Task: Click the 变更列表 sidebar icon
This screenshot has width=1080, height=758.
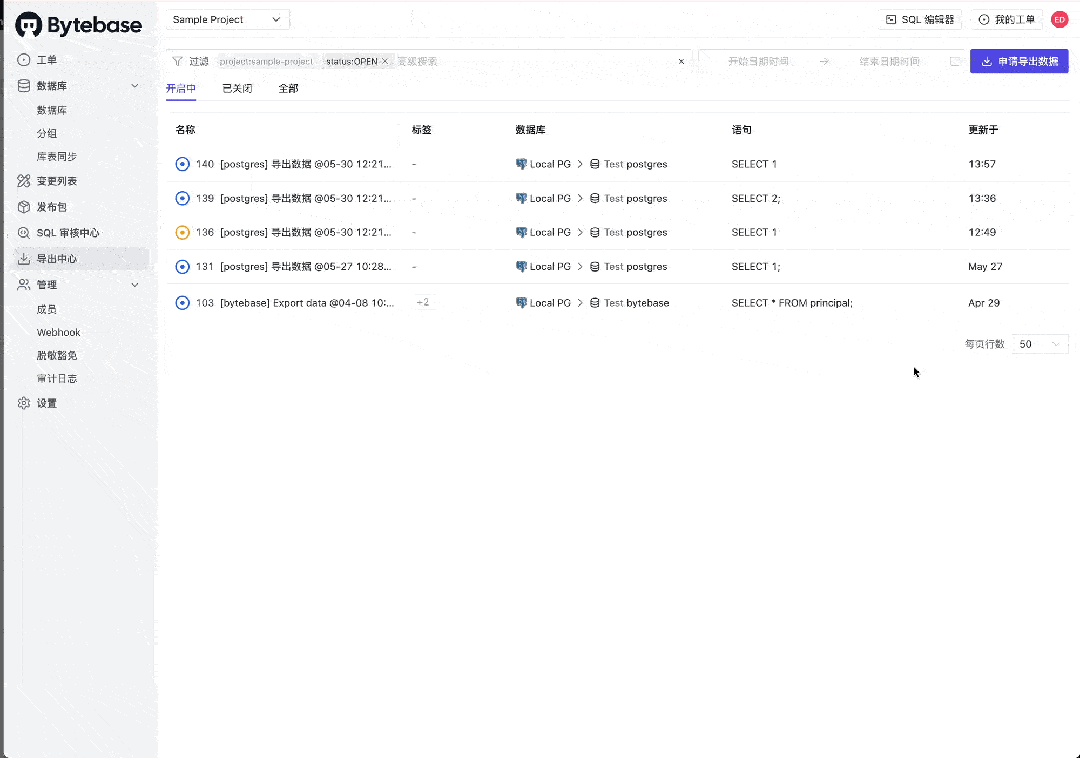Action: click(x=24, y=181)
